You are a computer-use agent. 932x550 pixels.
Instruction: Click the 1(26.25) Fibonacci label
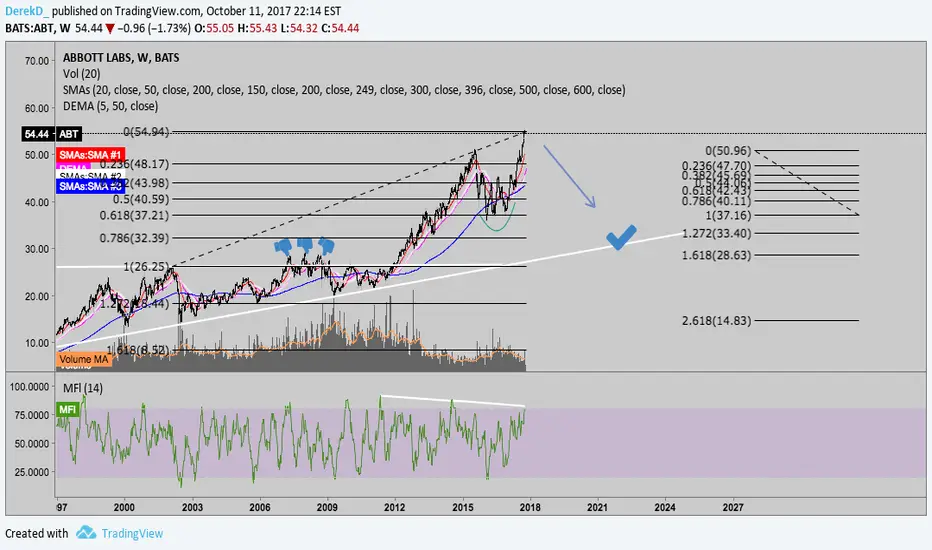pos(146,266)
